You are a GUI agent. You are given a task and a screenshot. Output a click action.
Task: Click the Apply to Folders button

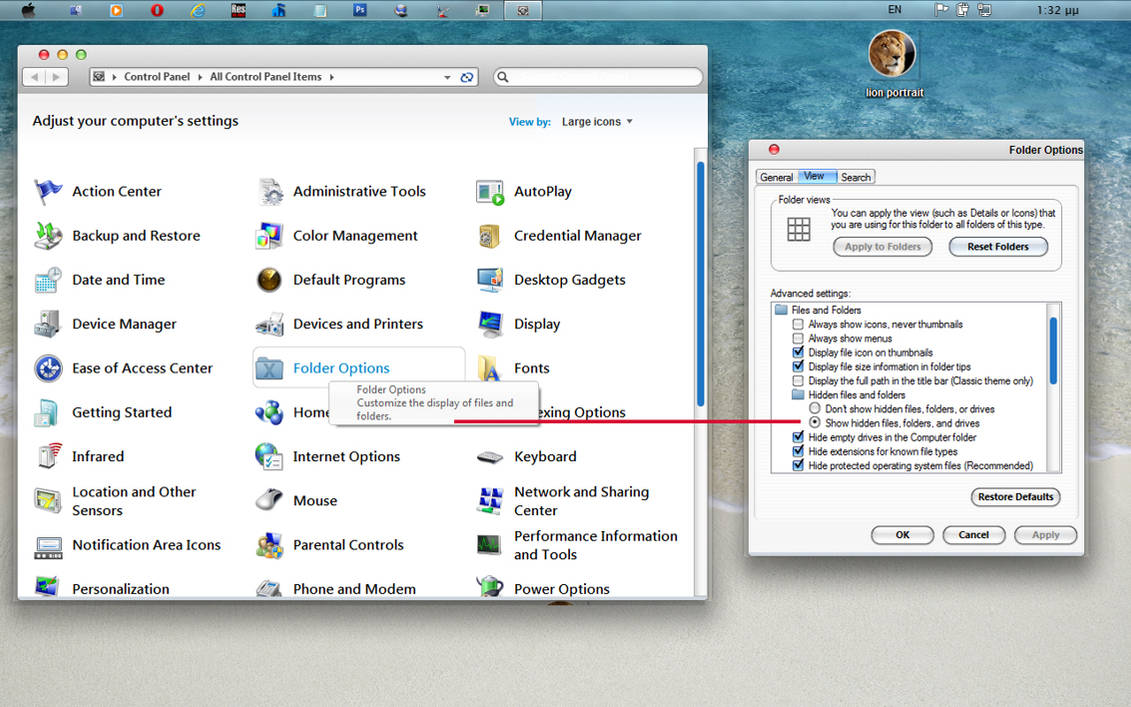pyautogui.click(x=882, y=247)
